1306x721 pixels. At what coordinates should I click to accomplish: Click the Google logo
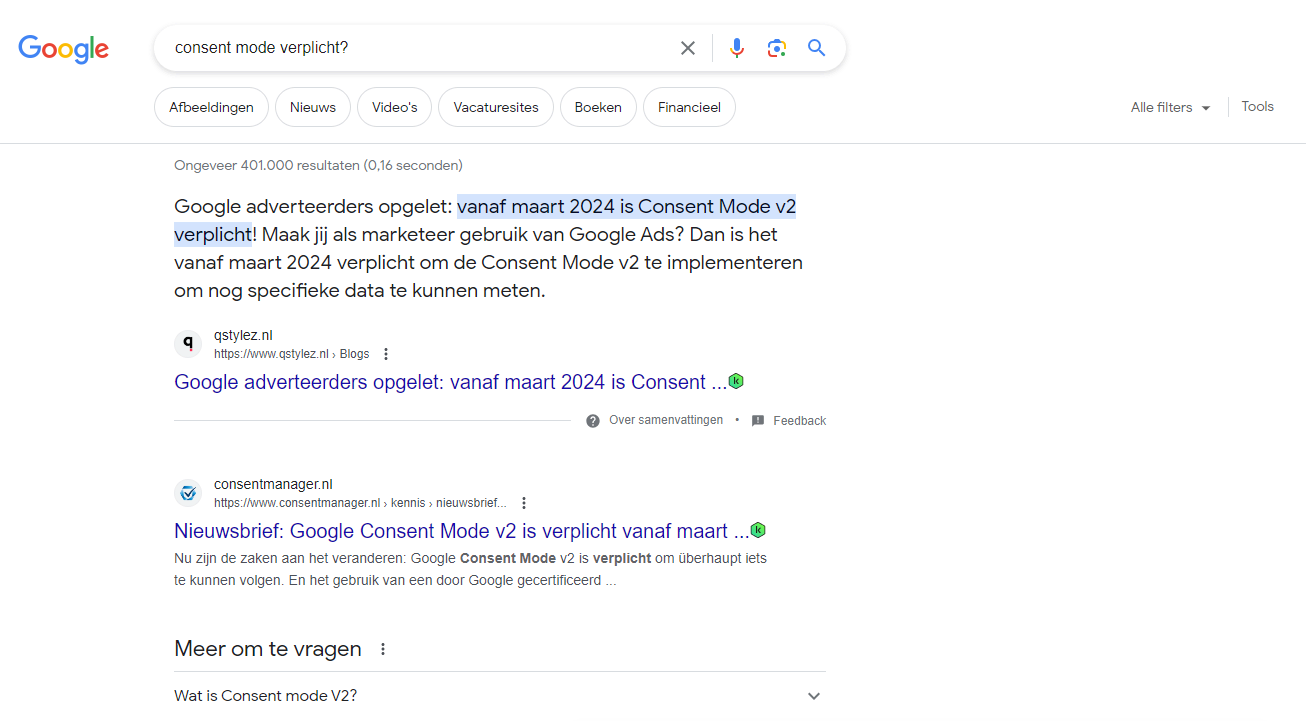point(63,48)
